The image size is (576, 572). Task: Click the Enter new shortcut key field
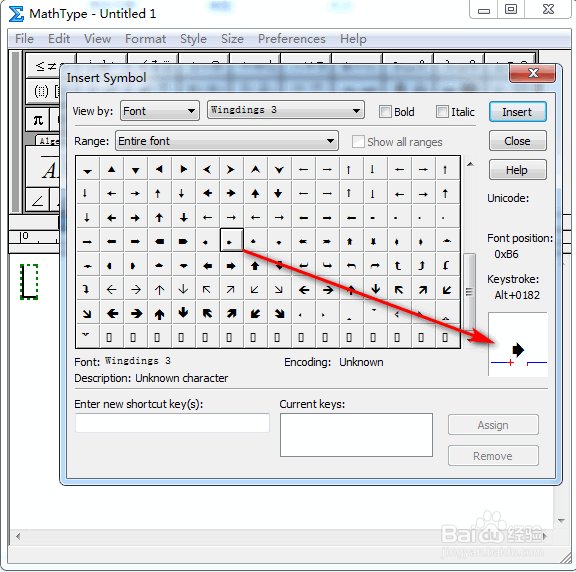tap(172, 423)
